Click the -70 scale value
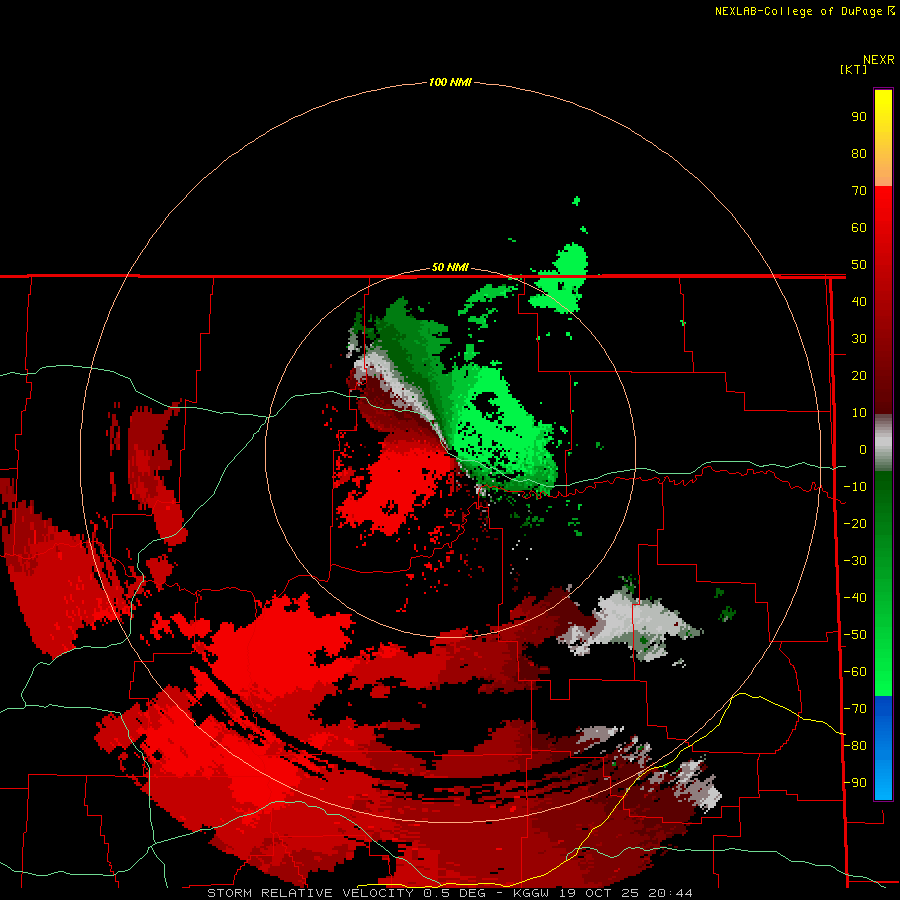Image resolution: width=900 pixels, height=900 pixels. 855,709
